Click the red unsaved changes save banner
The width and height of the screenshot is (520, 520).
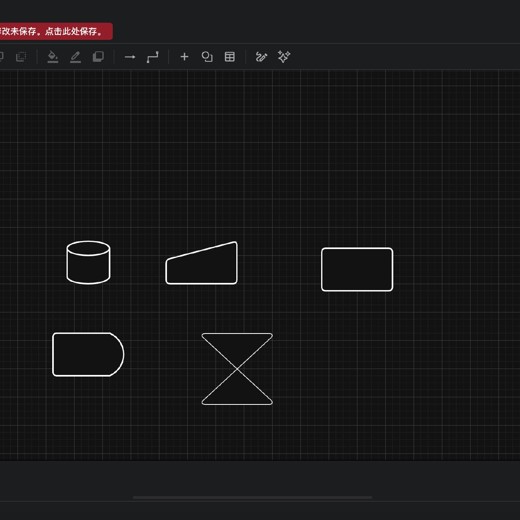[x=56, y=31]
